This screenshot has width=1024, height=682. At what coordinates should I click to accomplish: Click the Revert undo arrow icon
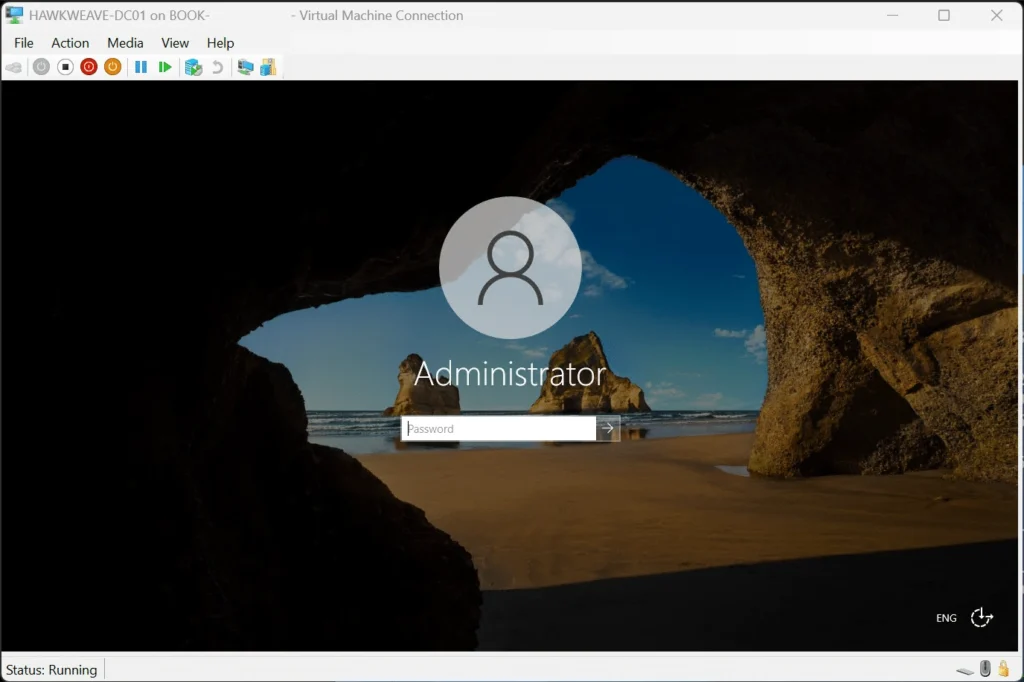click(x=217, y=67)
